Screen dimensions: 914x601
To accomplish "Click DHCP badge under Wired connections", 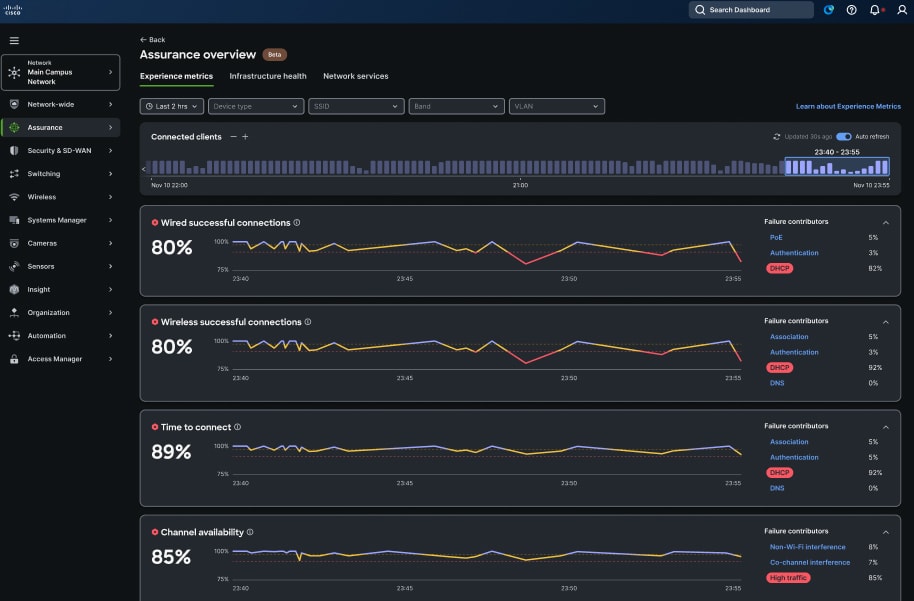I will pos(779,269).
